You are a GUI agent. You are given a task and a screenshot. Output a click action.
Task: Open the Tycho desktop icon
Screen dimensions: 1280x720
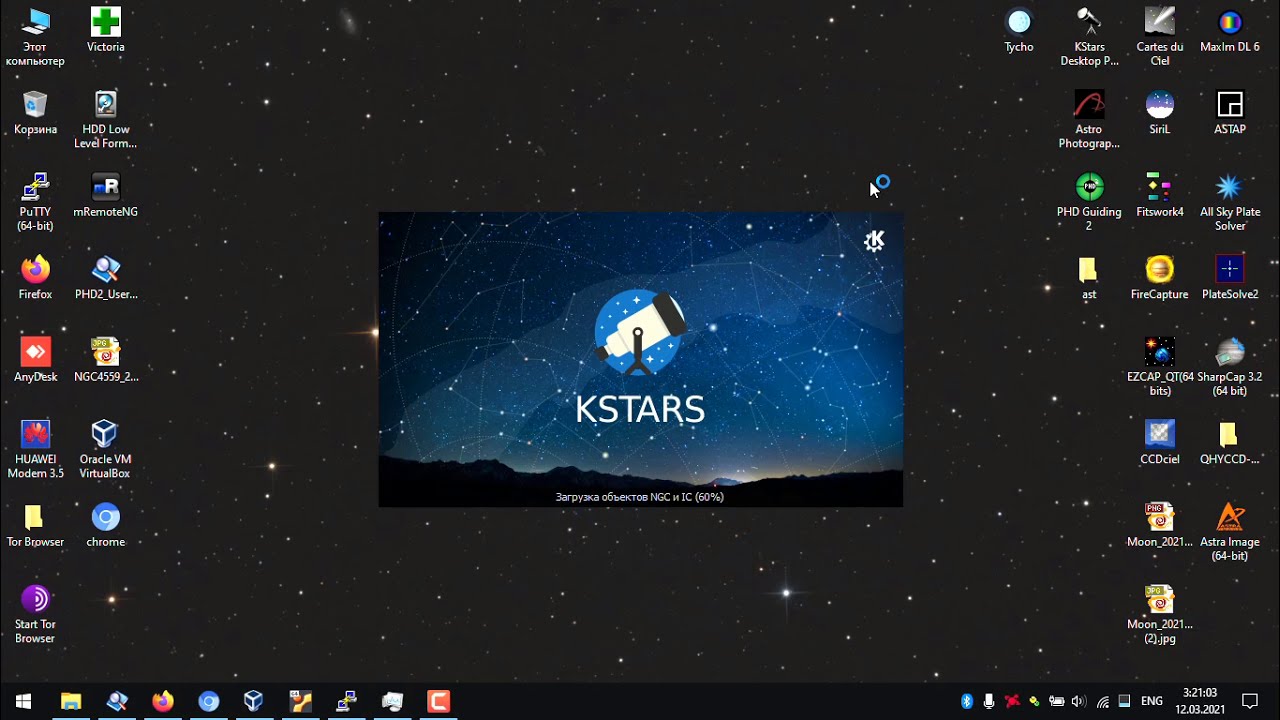pos(1019,31)
